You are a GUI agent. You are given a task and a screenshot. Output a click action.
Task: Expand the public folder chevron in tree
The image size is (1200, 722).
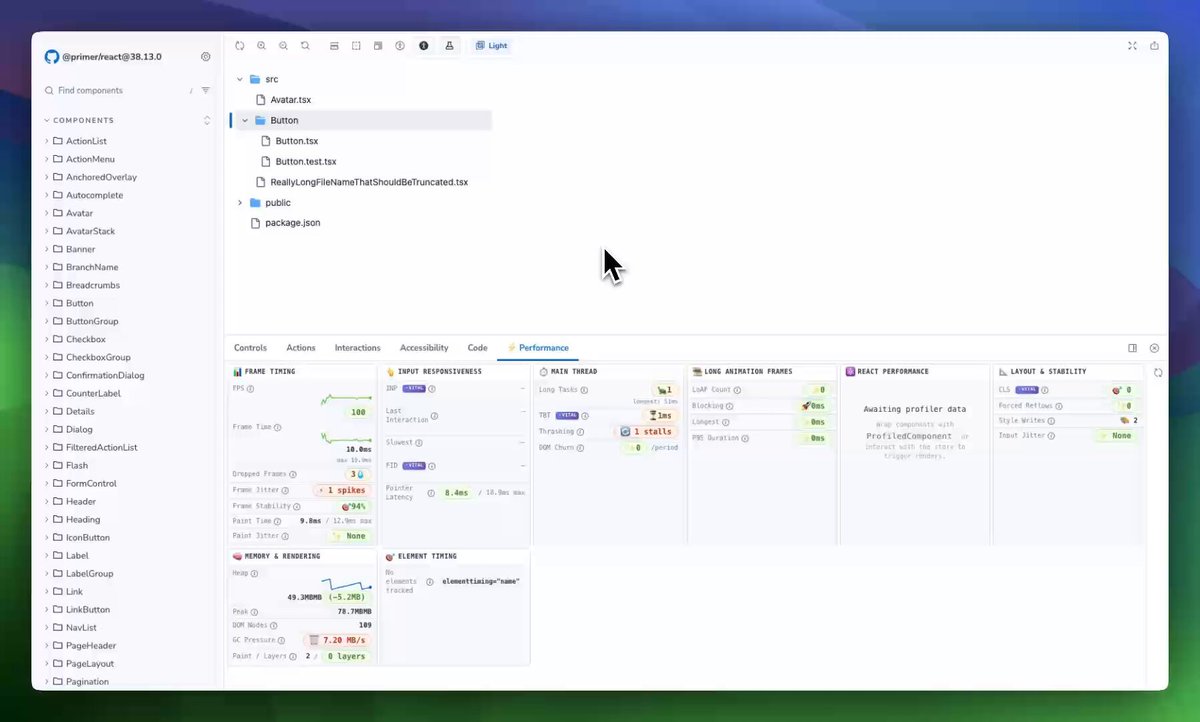pos(239,203)
